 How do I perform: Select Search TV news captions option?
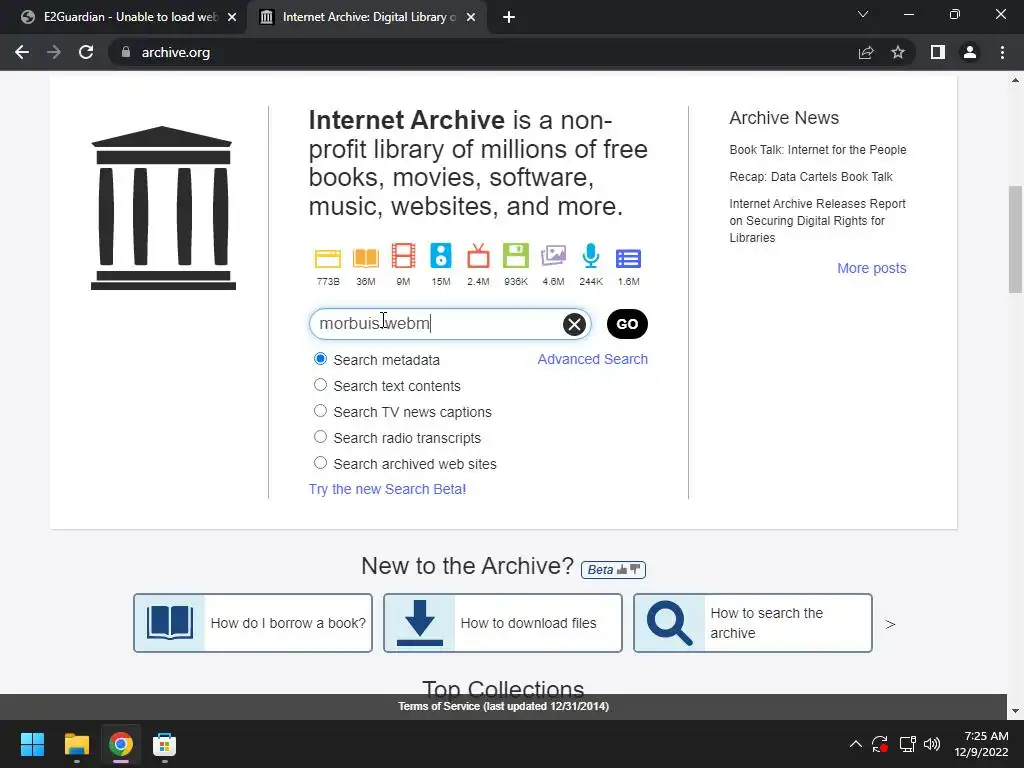(320, 411)
